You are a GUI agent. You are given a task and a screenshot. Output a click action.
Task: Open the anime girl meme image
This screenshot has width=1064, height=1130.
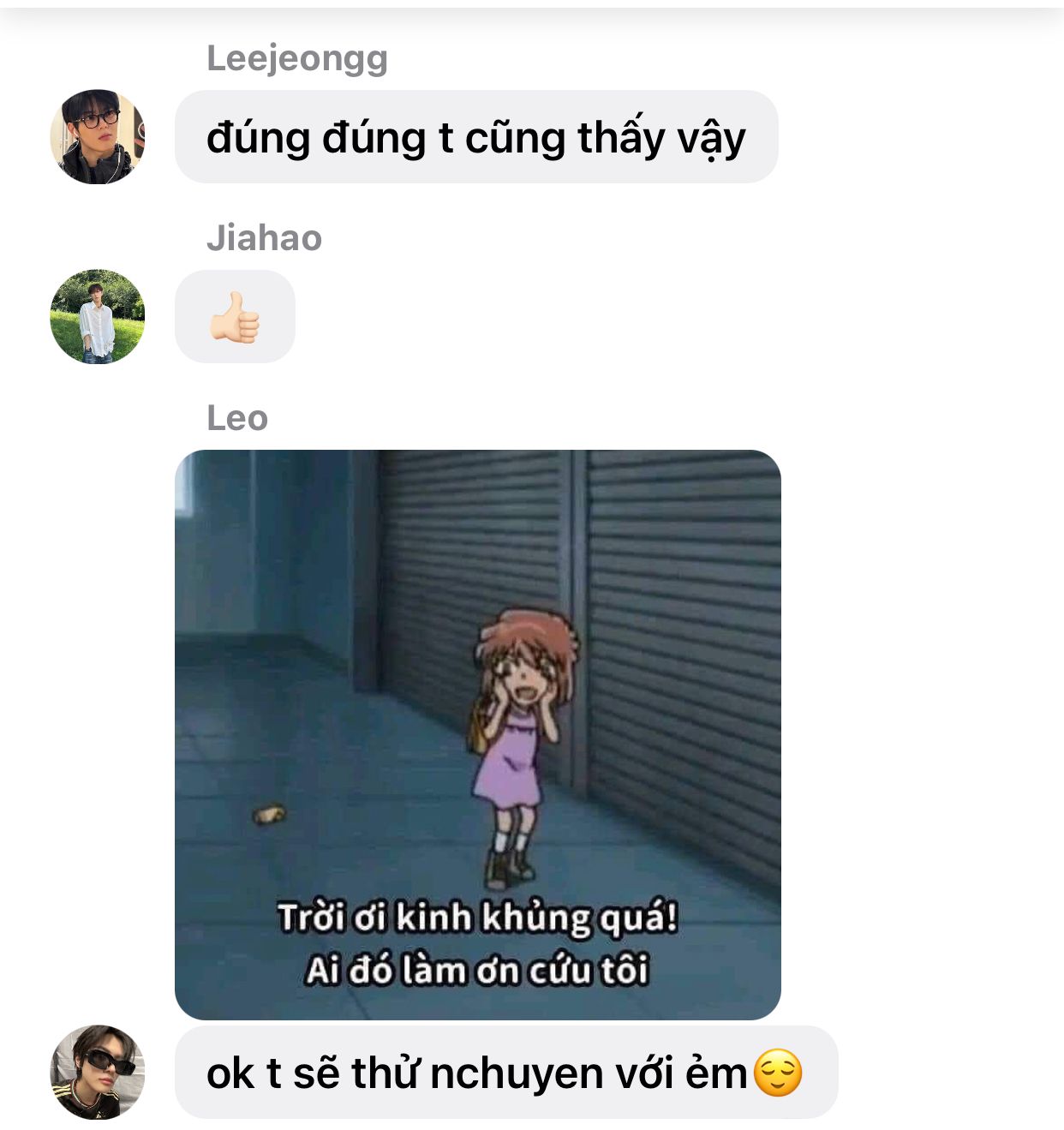coord(478,735)
